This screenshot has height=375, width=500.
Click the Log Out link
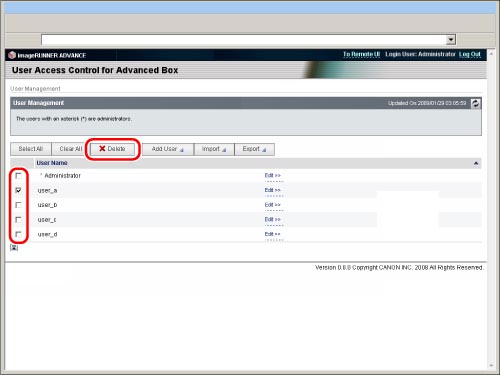tap(470, 54)
